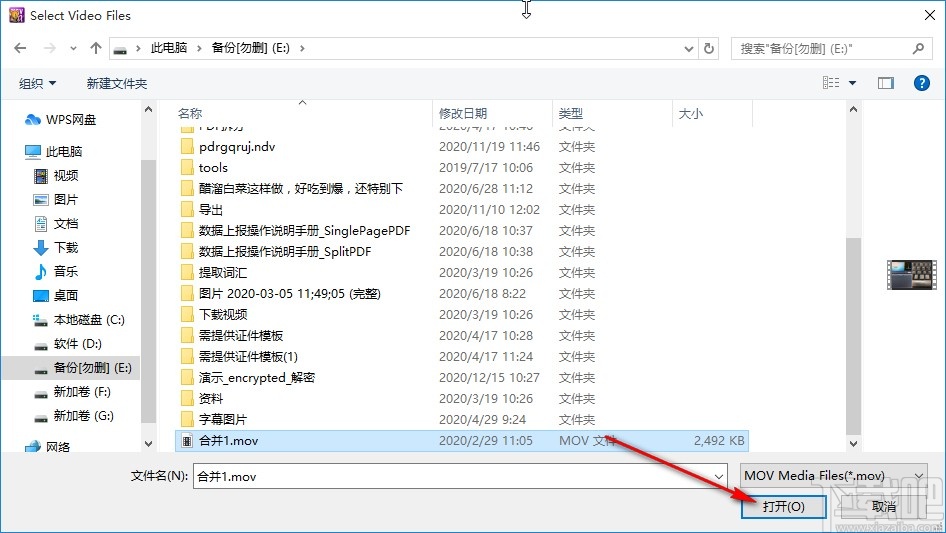Click the search magnifier icon
The width and height of the screenshot is (946, 533).
918,48
